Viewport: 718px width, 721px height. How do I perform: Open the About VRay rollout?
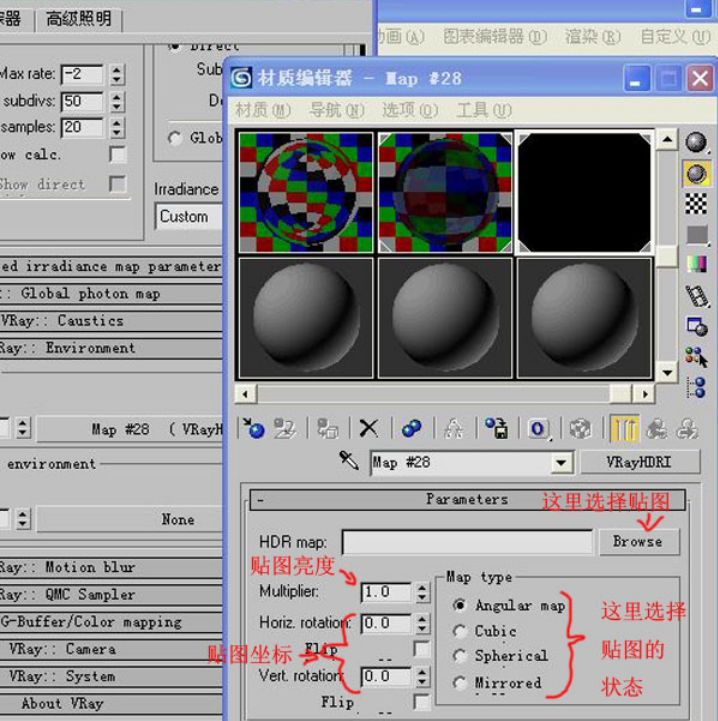[111, 704]
